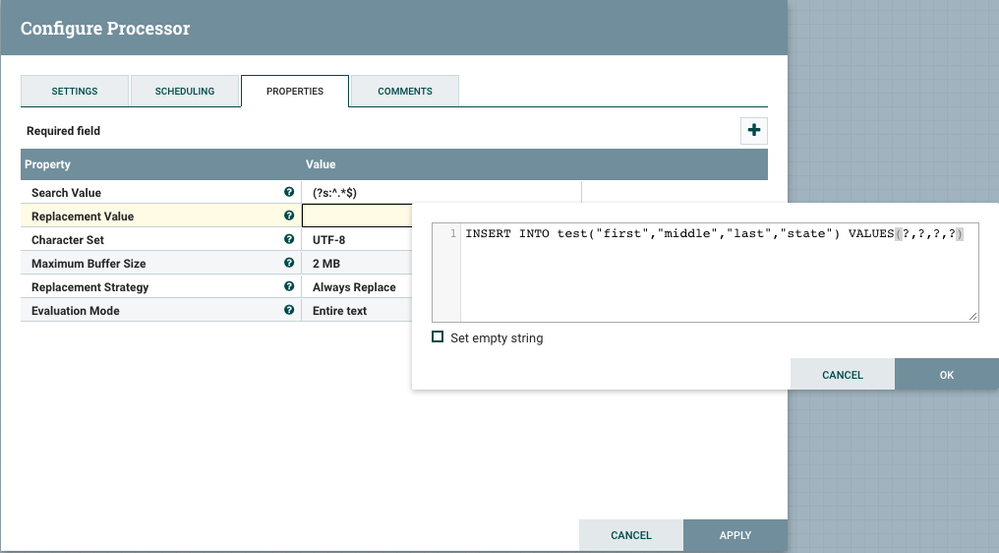Click inside the INSERT INTO SQL text editor

pos(718,275)
